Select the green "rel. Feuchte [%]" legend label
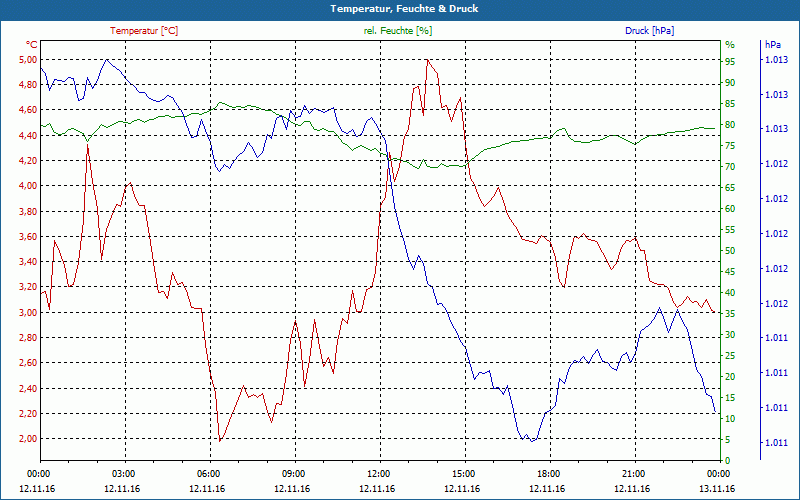This screenshot has width=800, height=500. [x=398, y=31]
